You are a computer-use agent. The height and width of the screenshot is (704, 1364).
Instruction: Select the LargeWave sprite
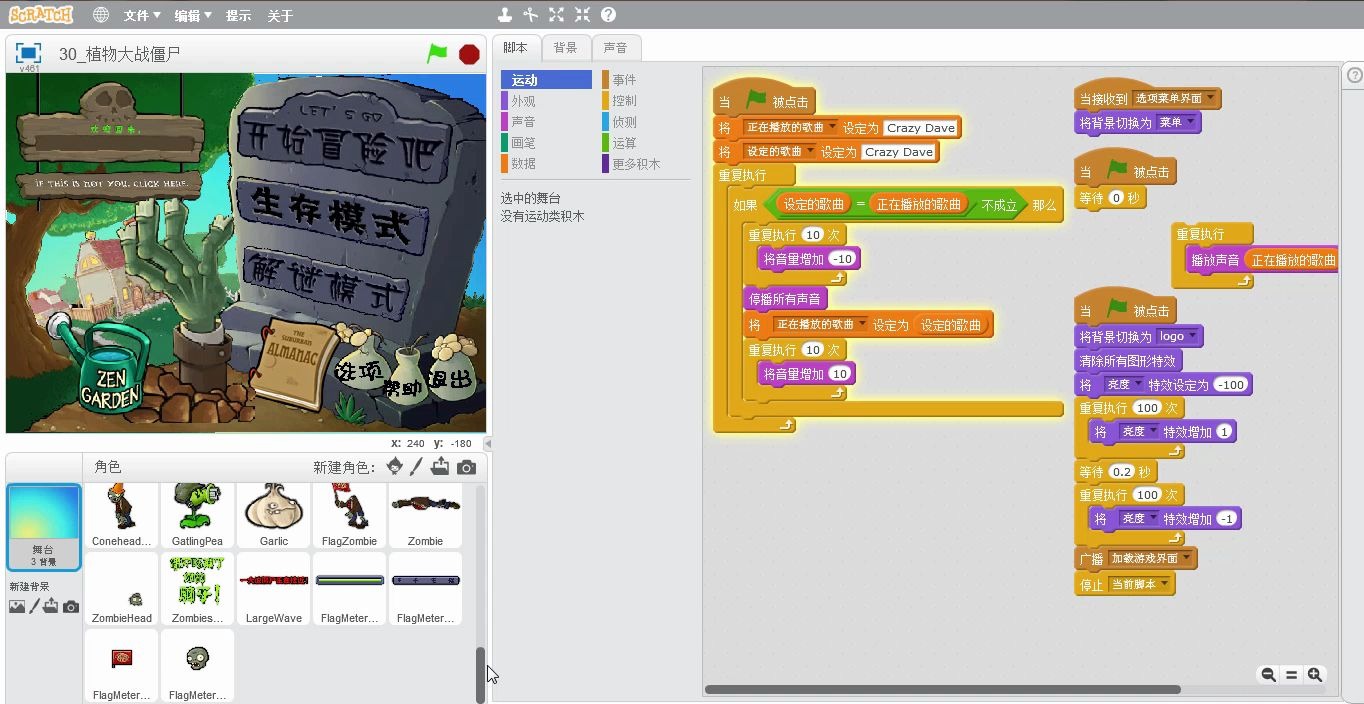274,589
